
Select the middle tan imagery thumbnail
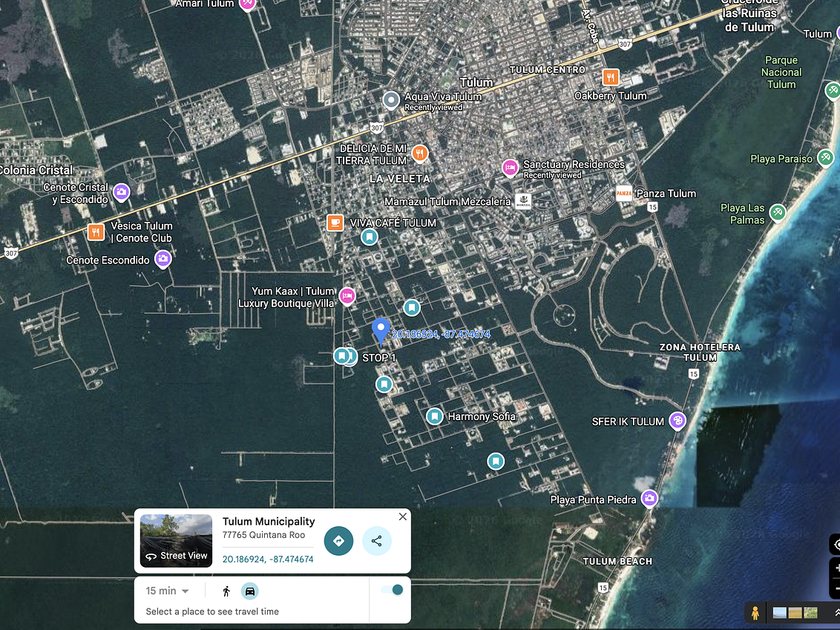pyautogui.click(x=795, y=612)
